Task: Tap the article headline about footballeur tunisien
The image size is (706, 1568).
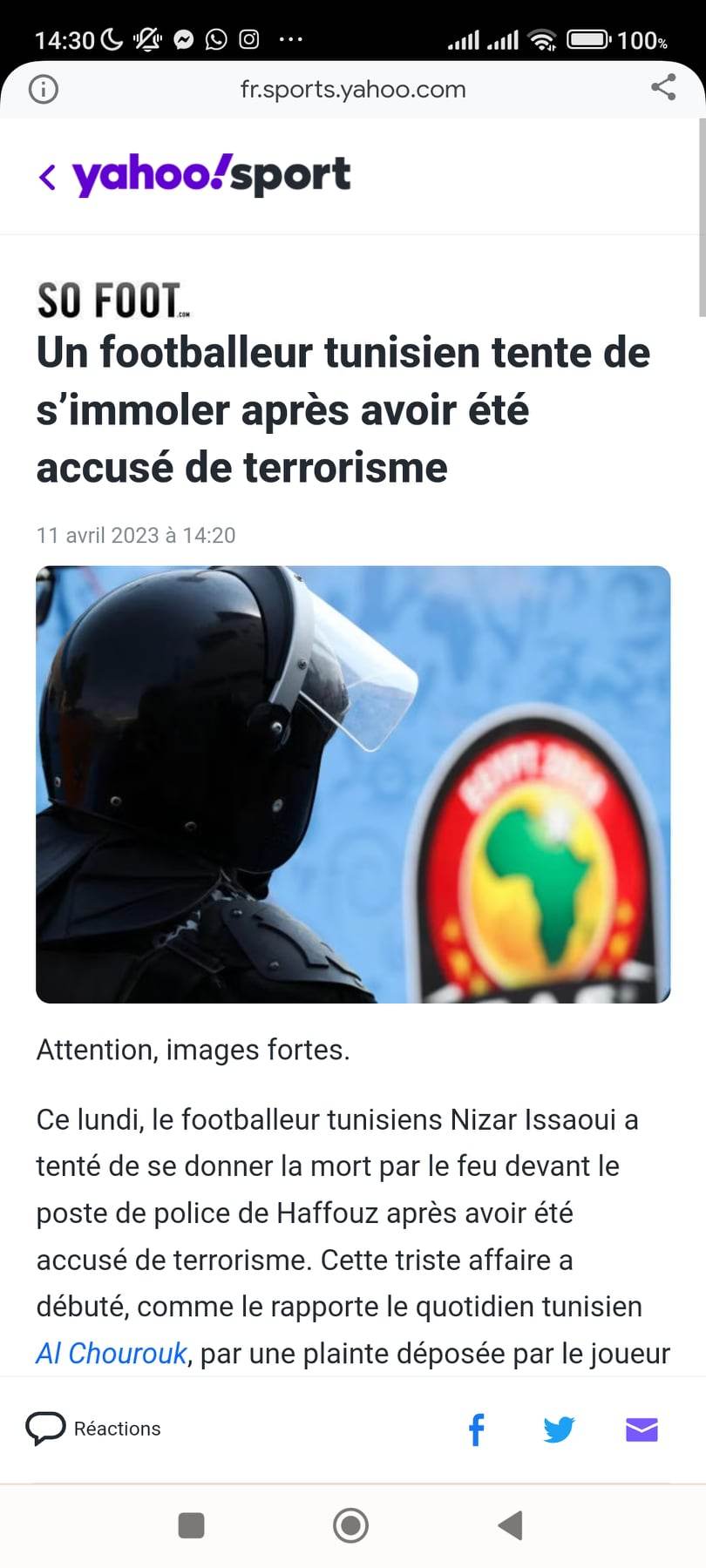Action: point(343,409)
